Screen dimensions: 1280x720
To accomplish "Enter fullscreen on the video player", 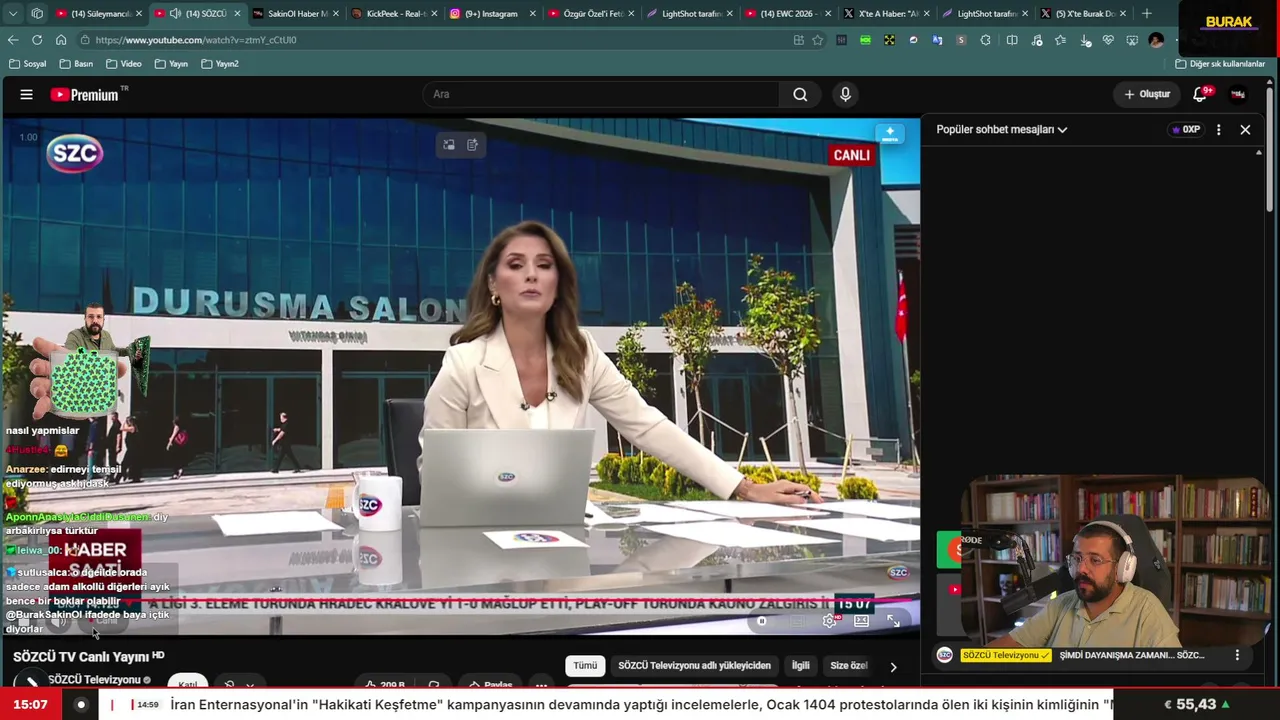I will click(x=893, y=621).
